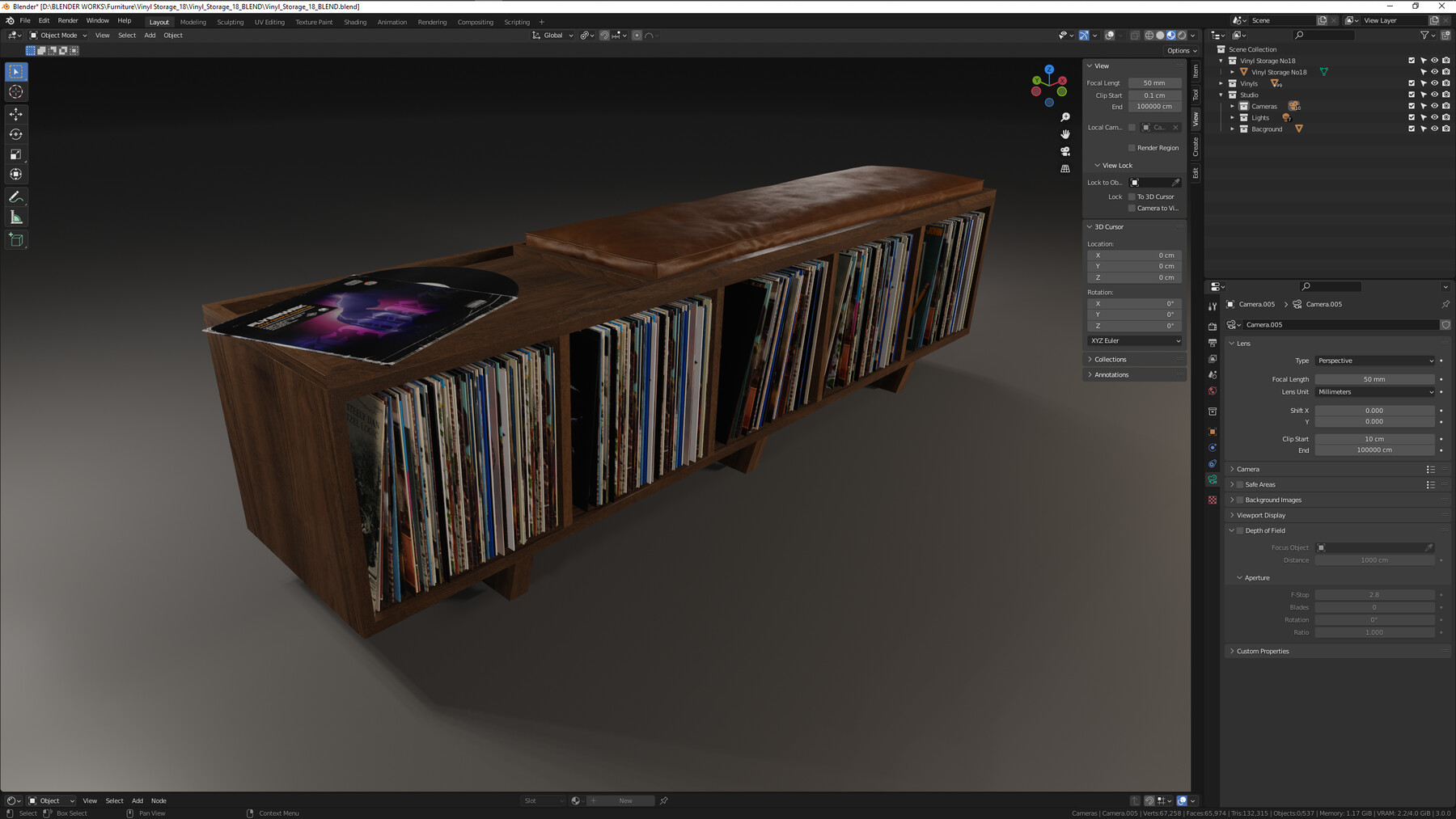Open the Render menu
The image size is (1456, 819).
tap(67, 20)
